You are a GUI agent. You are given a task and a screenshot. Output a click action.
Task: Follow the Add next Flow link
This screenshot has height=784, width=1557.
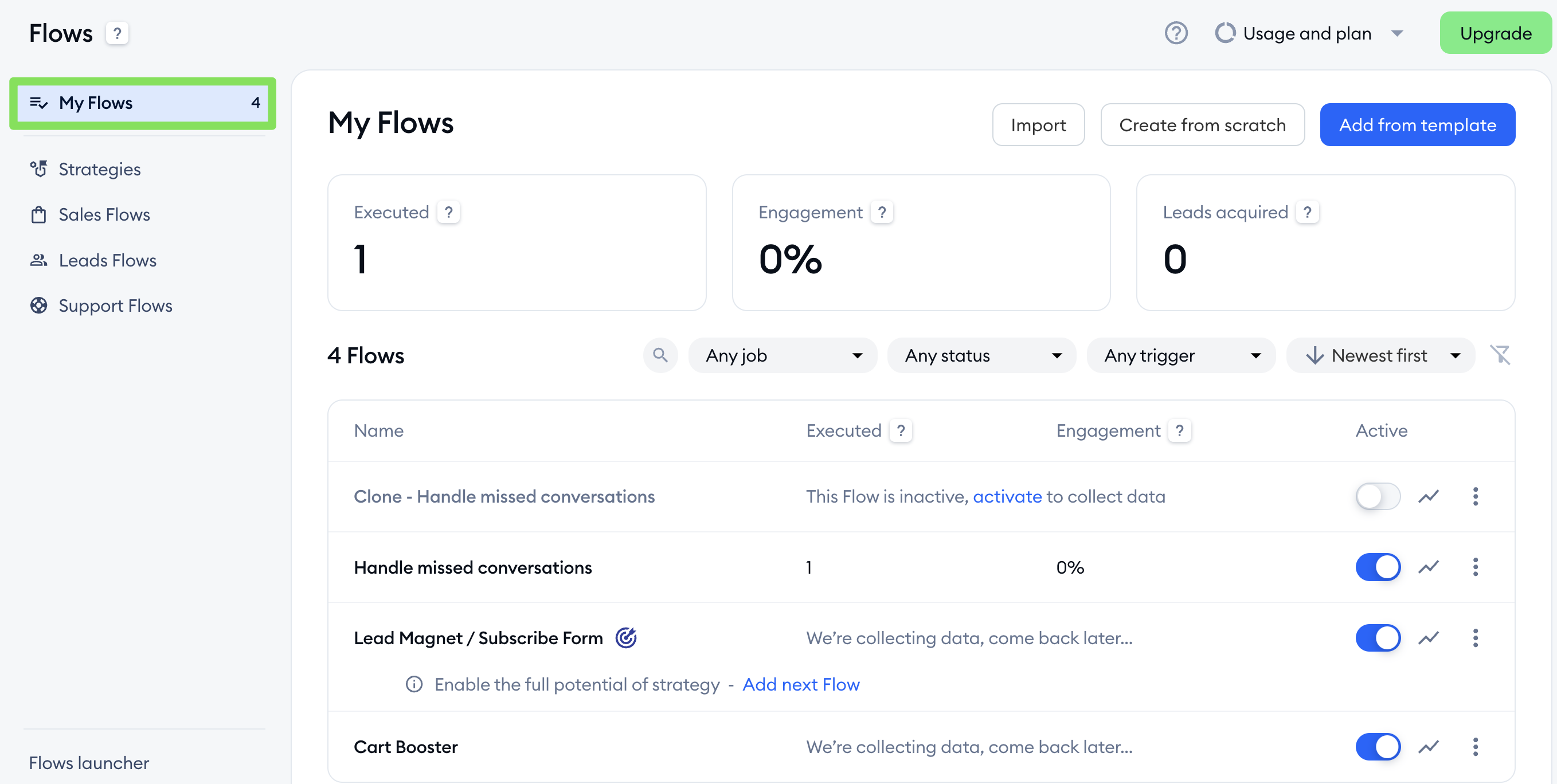pos(801,684)
